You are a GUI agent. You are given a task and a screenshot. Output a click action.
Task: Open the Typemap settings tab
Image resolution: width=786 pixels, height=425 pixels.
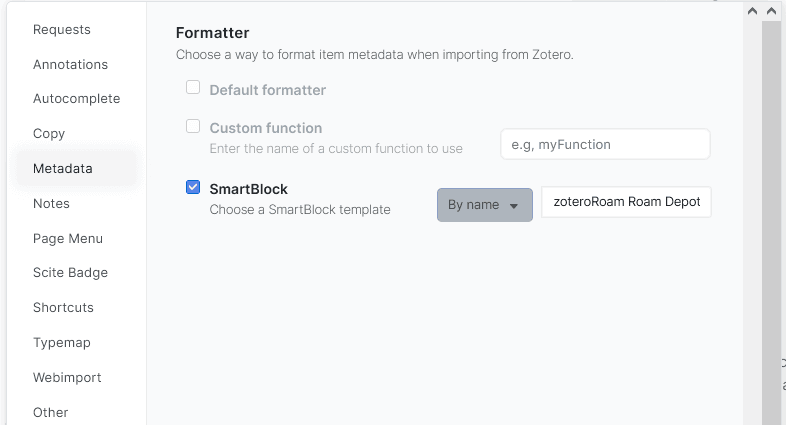(62, 343)
